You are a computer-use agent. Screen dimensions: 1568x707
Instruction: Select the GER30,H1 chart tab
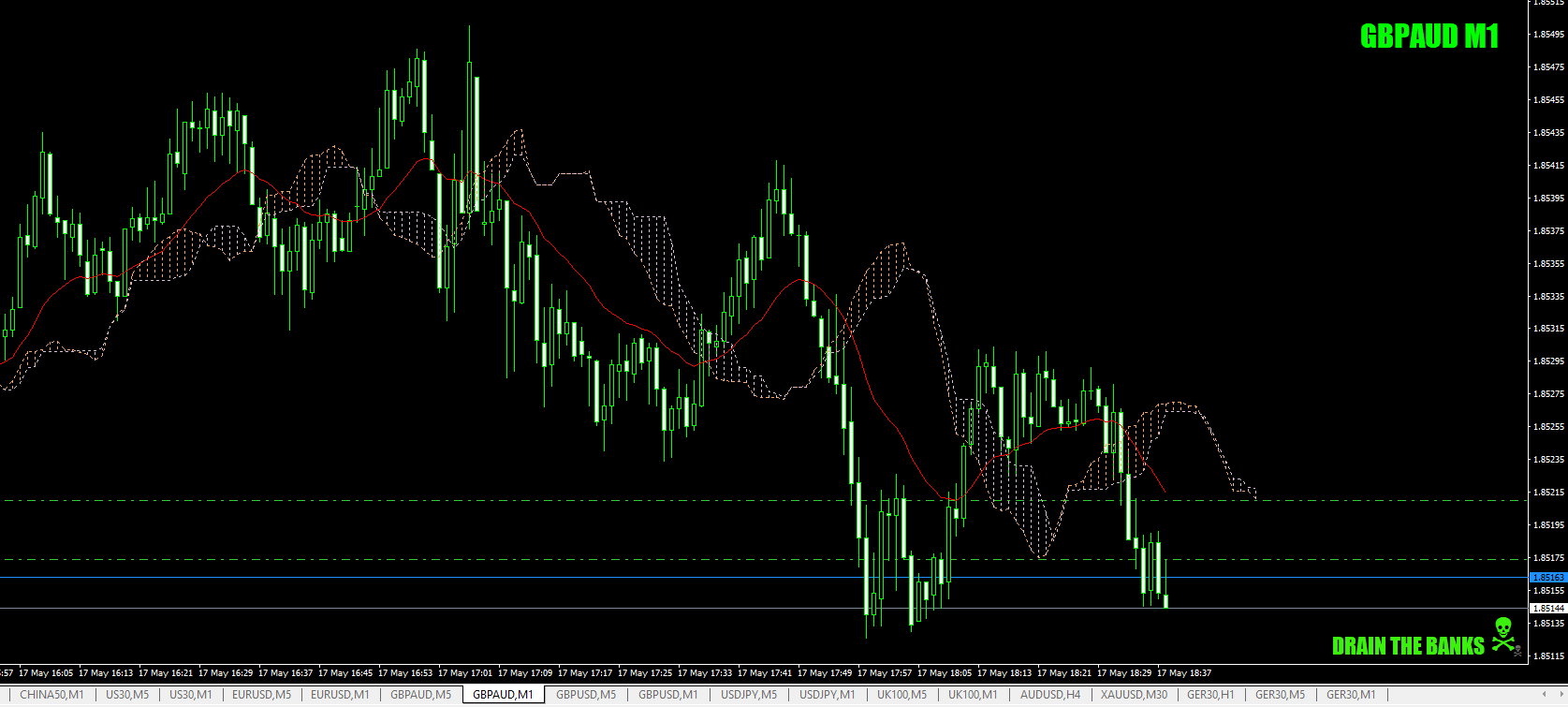click(1211, 695)
